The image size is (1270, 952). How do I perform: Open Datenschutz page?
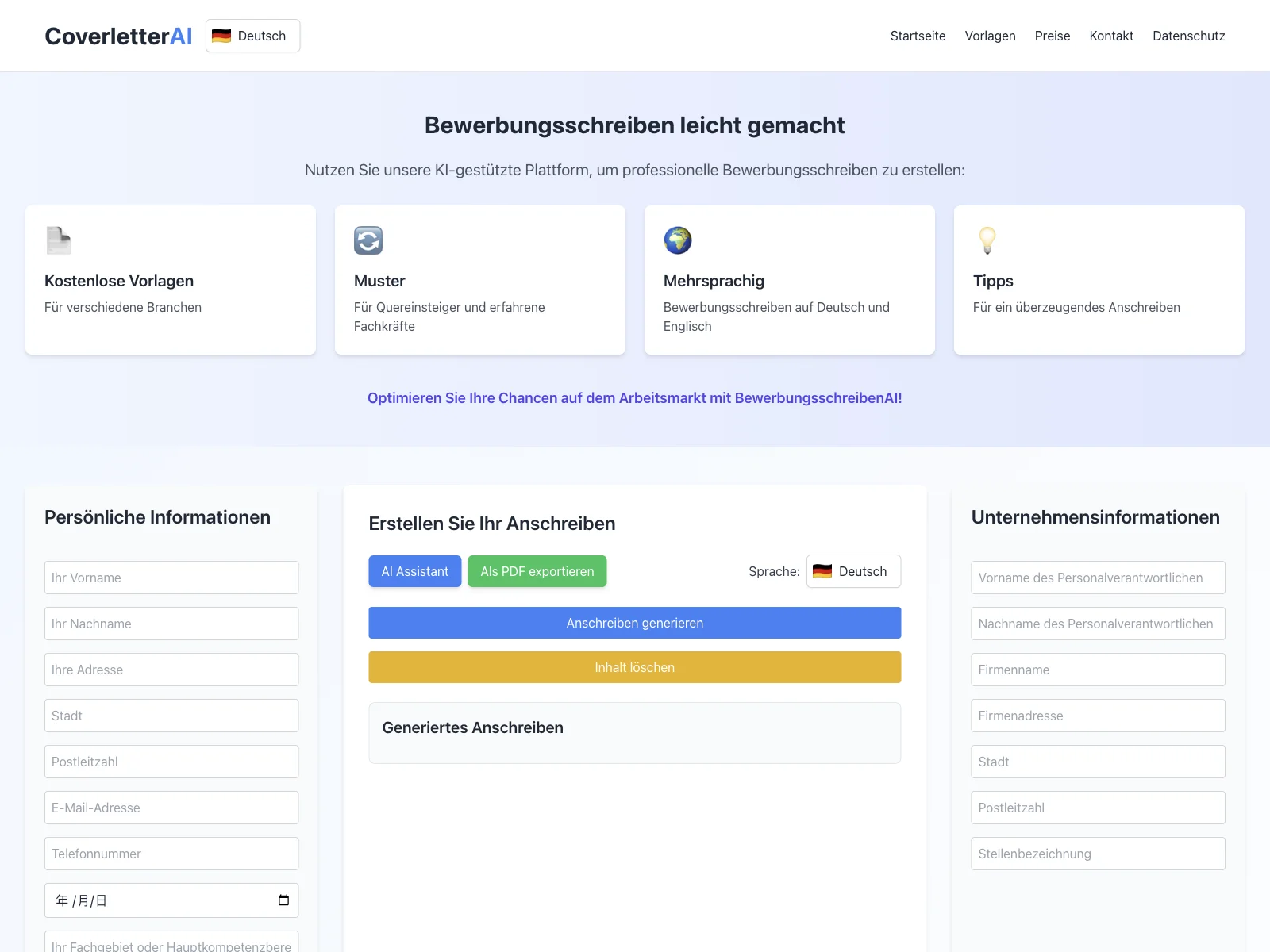coord(1188,36)
